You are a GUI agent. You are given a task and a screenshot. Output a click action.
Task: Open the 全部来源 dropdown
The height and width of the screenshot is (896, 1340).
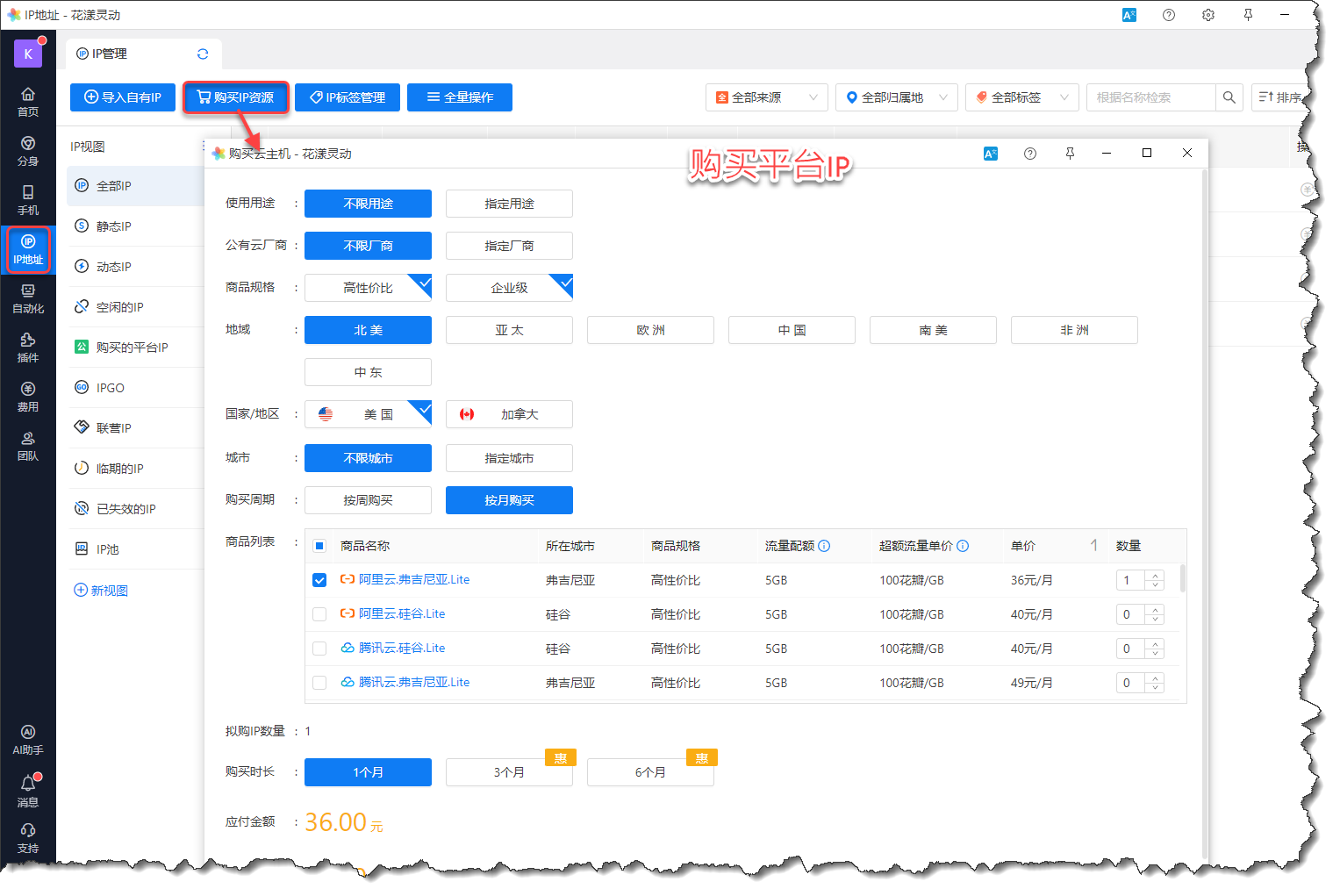click(767, 97)
